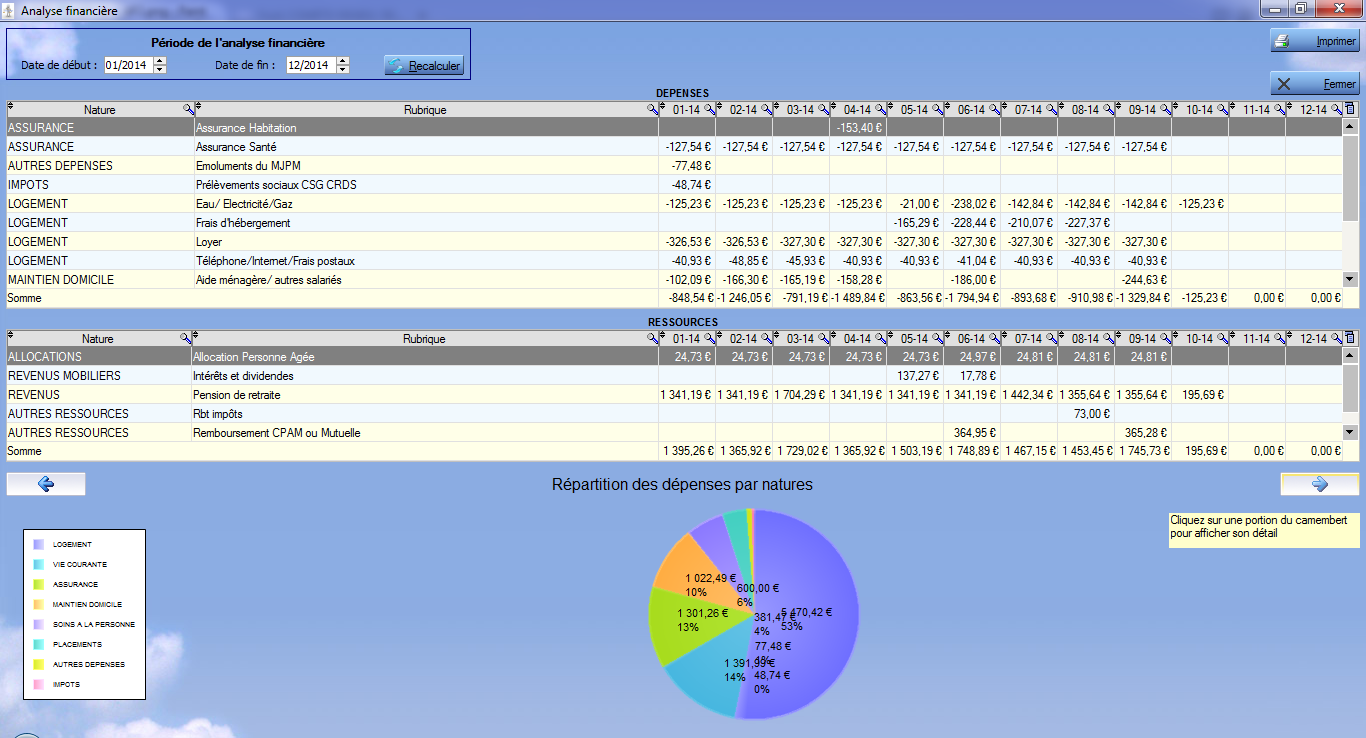
Task: Increase the Date de début value
Action: (160, 61)
